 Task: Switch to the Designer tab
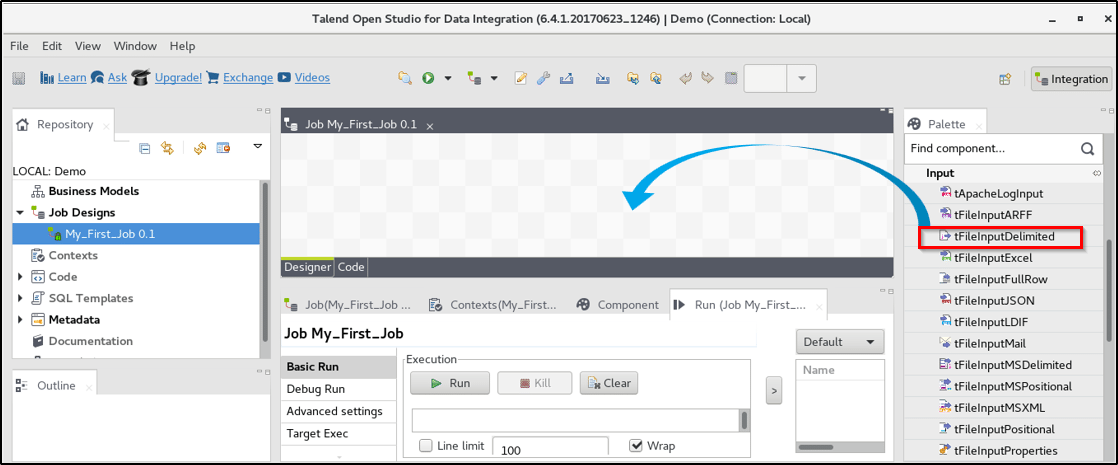click(x=307, y=267)
